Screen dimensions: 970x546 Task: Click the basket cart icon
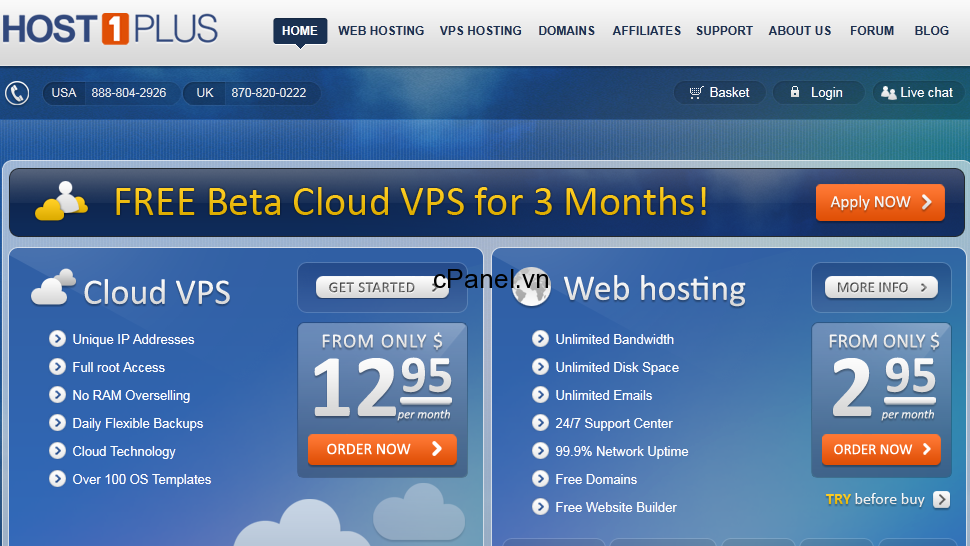(x=696, y=93)
